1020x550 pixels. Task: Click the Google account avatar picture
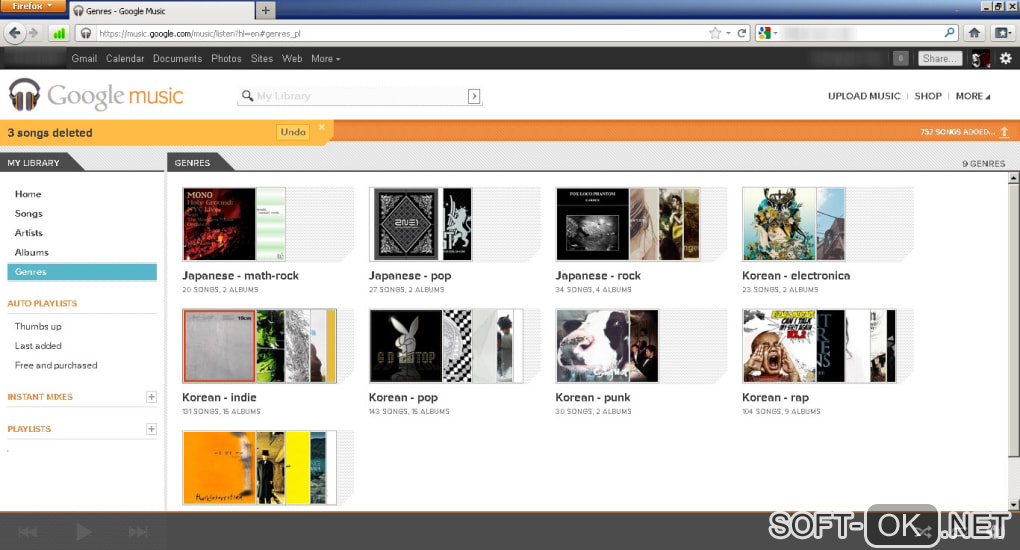[x=980, y=59]
